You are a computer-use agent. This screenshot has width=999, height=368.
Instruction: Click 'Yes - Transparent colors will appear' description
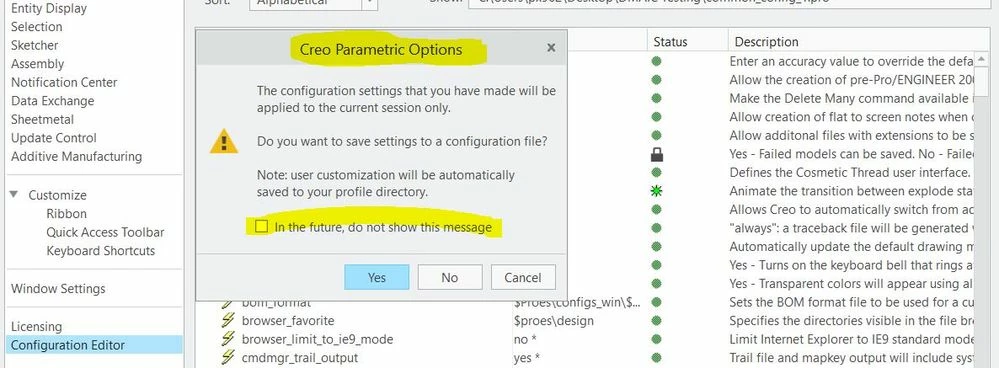tap(851, 283)
